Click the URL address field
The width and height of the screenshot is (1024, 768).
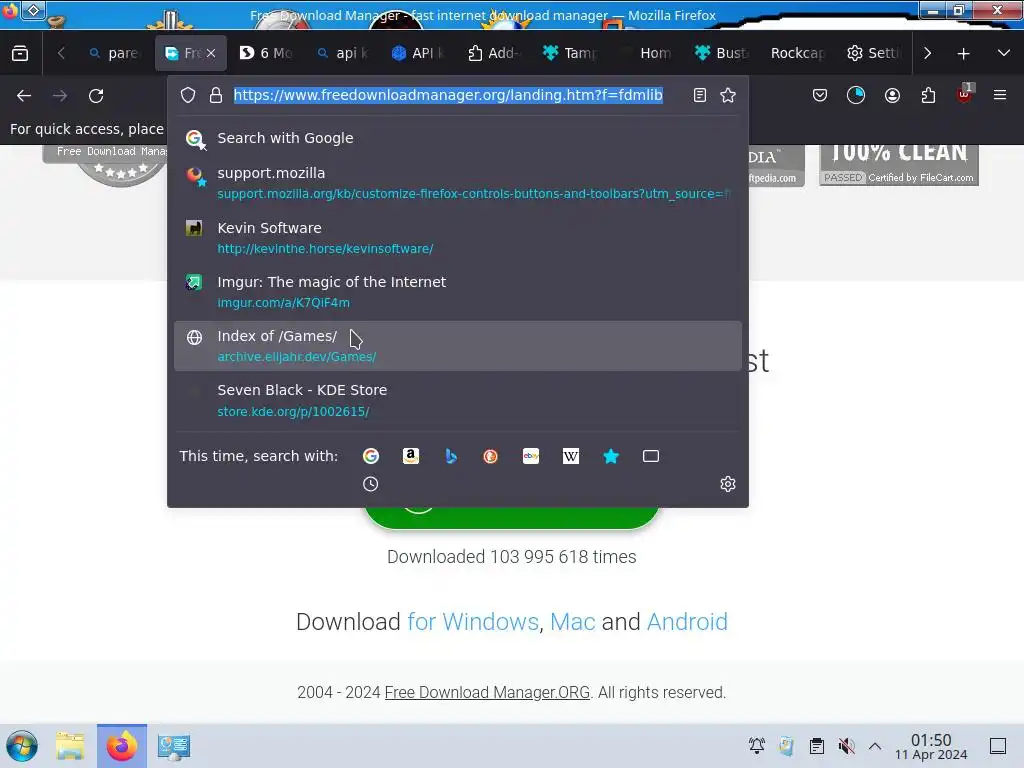pos(448,95)
